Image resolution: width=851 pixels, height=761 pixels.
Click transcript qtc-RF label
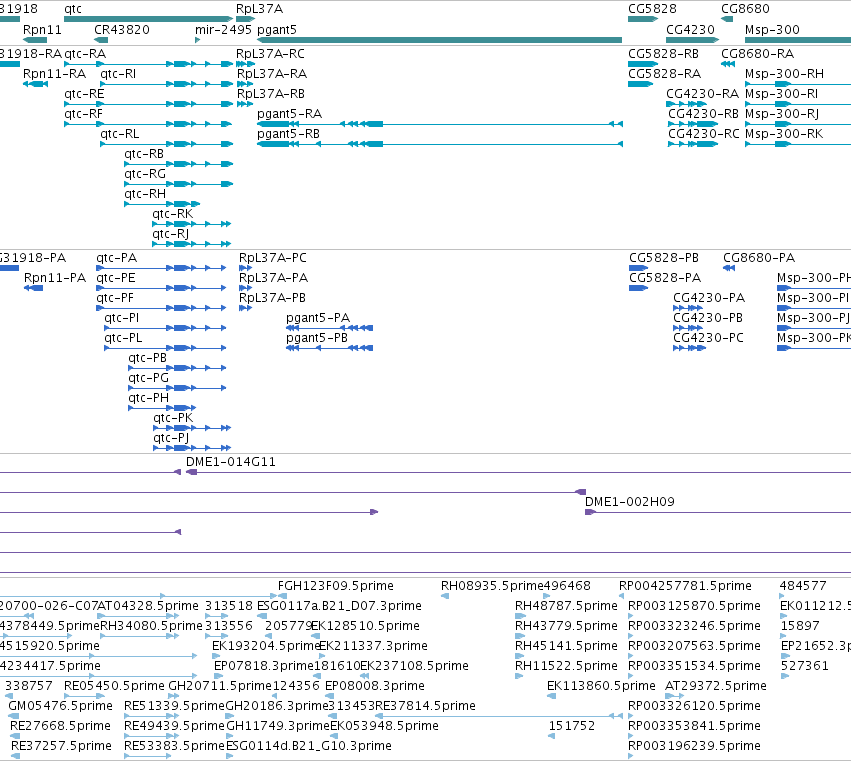pyautogui.click(x=83, y=114)
